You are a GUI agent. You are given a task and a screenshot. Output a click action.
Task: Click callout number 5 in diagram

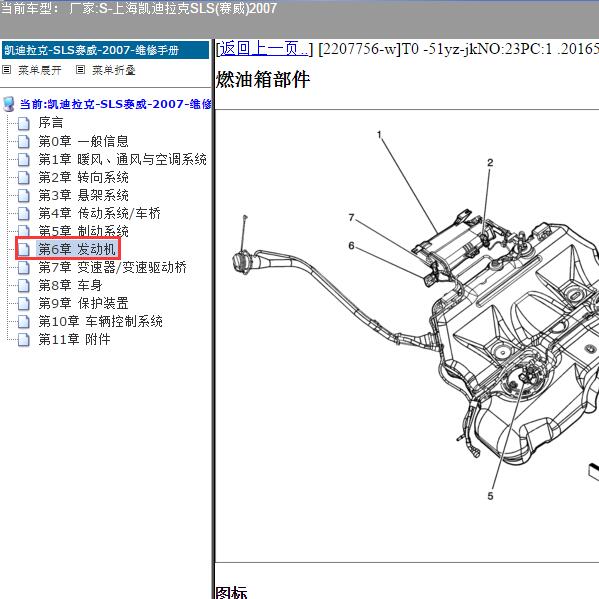[x=491, y=496]
